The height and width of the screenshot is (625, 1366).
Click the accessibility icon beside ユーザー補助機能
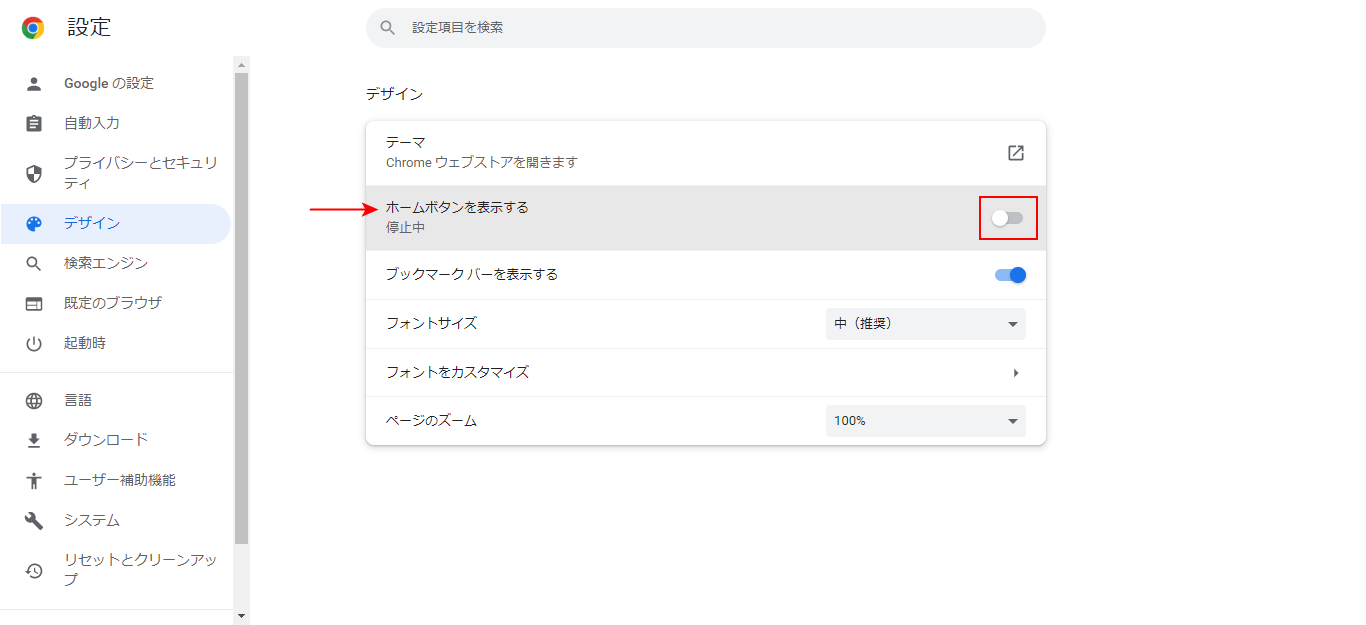(x=34, y=481)
